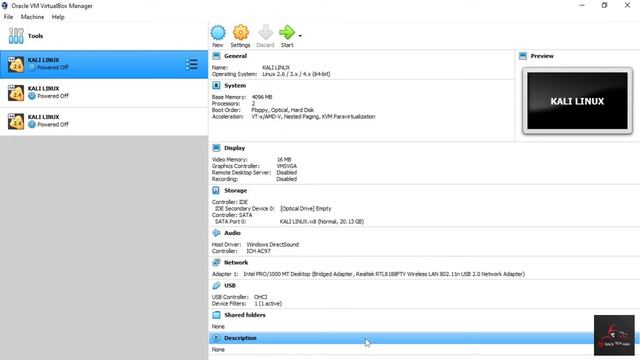
Task: Open the Machine menu
Action: pos(32,17)
